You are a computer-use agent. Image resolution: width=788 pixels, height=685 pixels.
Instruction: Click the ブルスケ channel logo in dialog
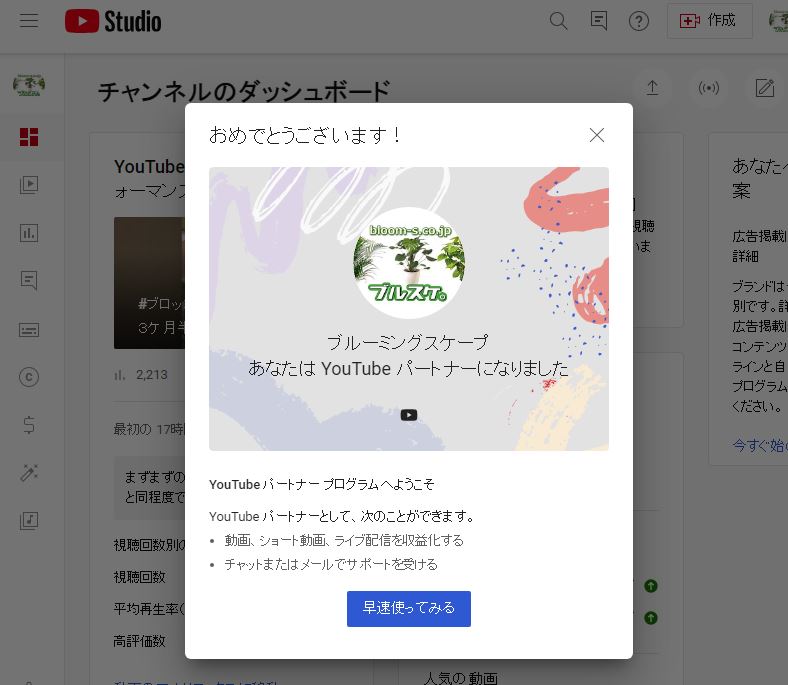click(409, 263)
